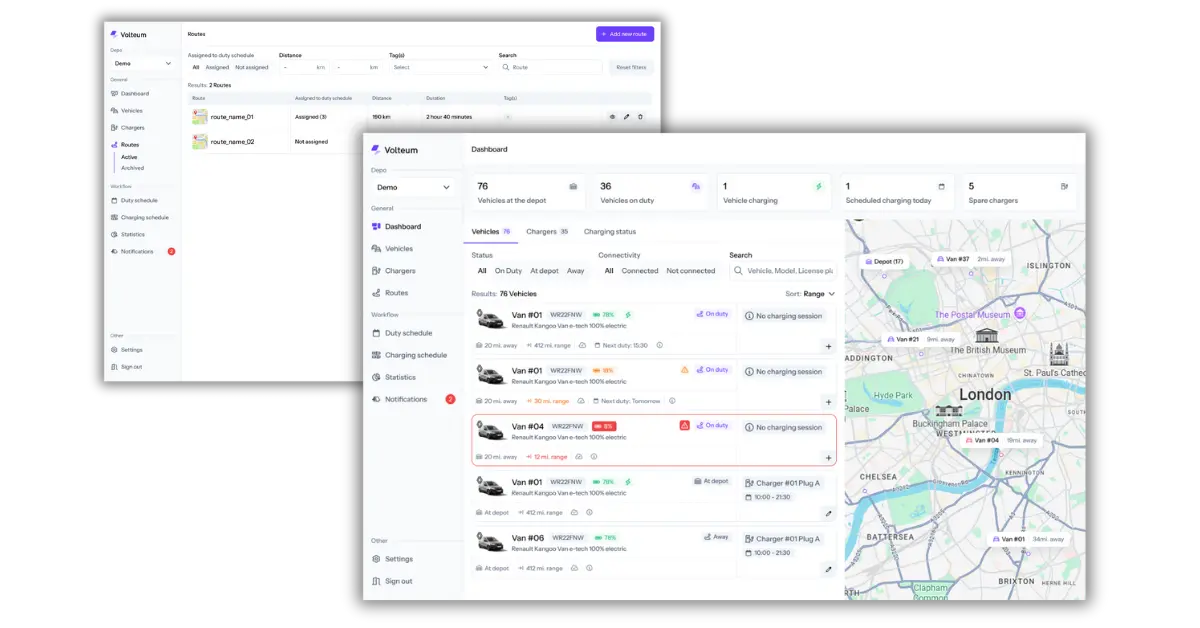Screen dimensions: 1200x628
Task: Click red alert icon on Van #04 row
Action: click(x=685, y=425)
